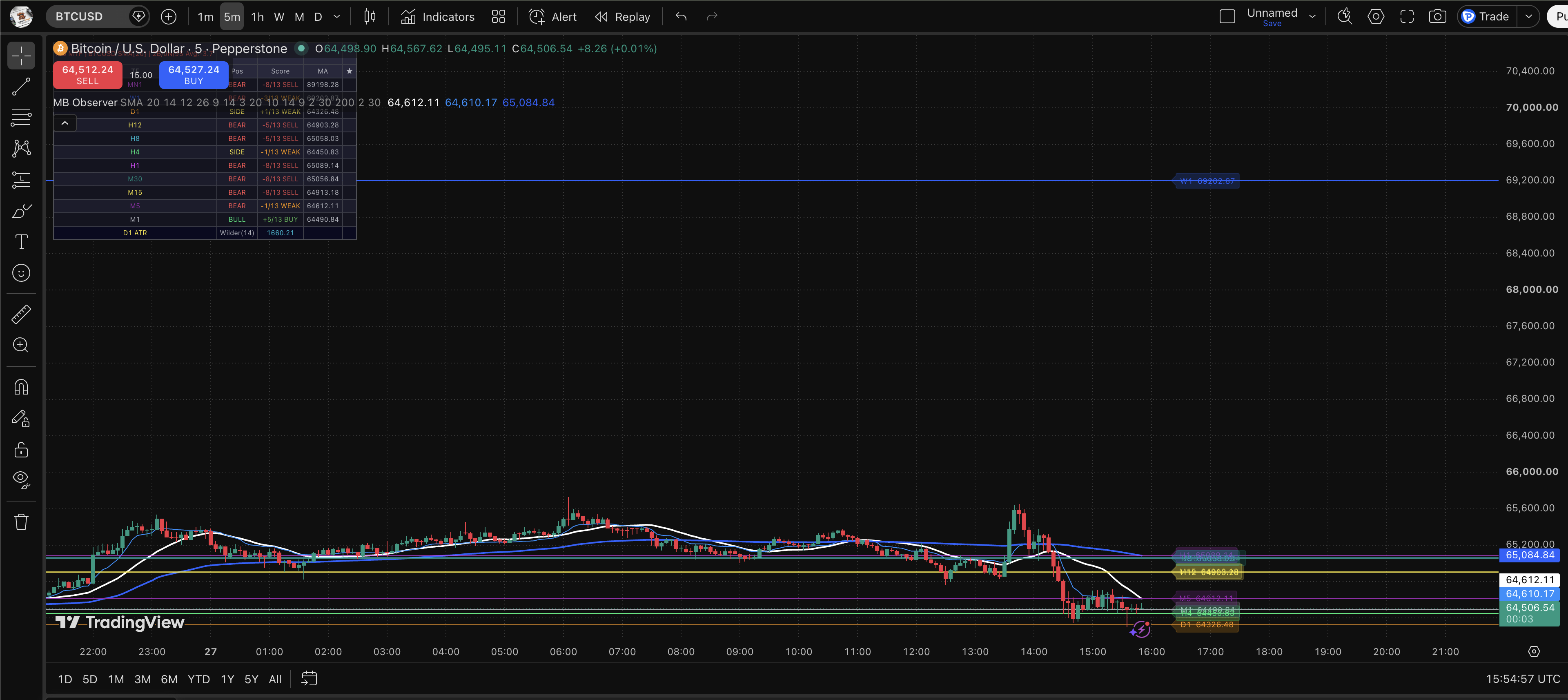
Task: Set date range to 1D
Action: pos(65,679)
